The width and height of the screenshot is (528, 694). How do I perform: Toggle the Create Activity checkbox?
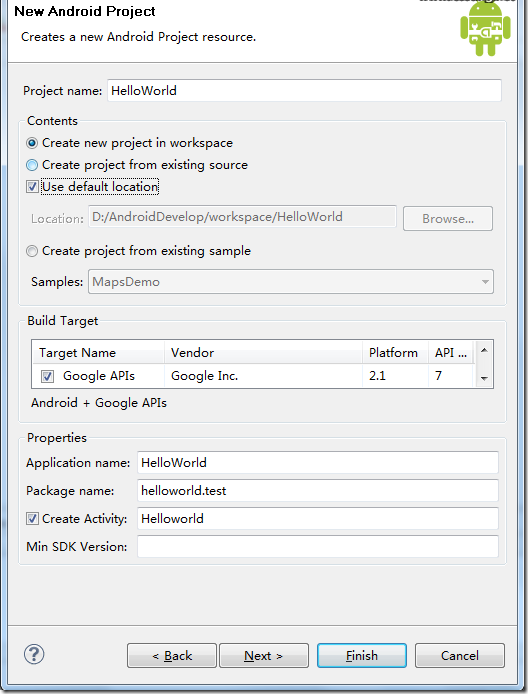[x=32, y=518]
